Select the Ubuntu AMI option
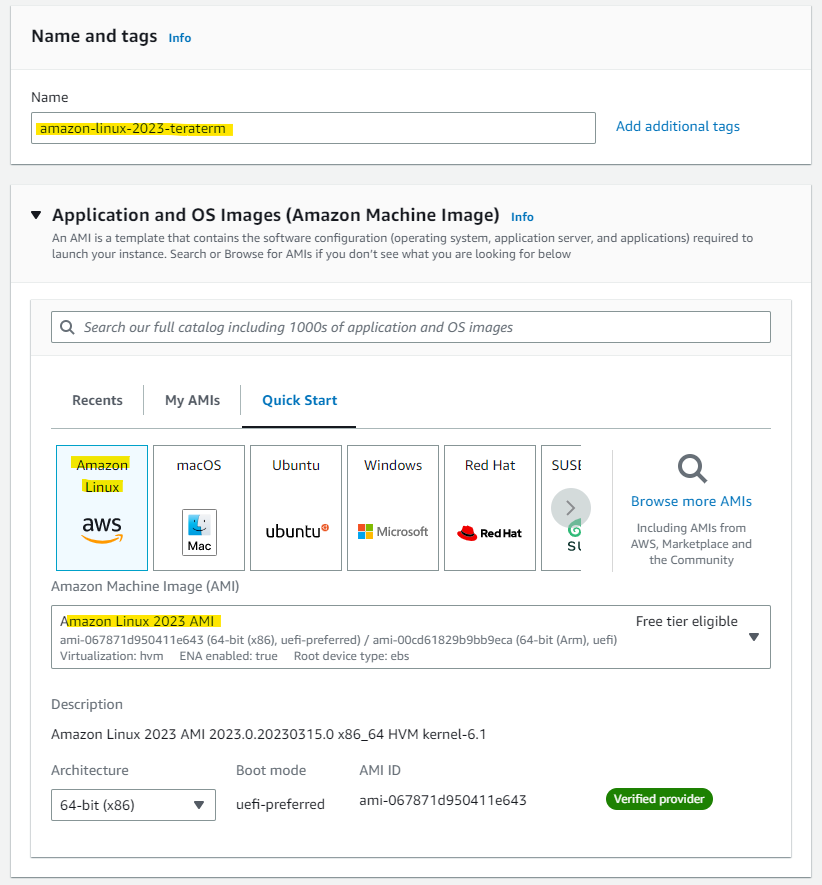 pos(295,507)
